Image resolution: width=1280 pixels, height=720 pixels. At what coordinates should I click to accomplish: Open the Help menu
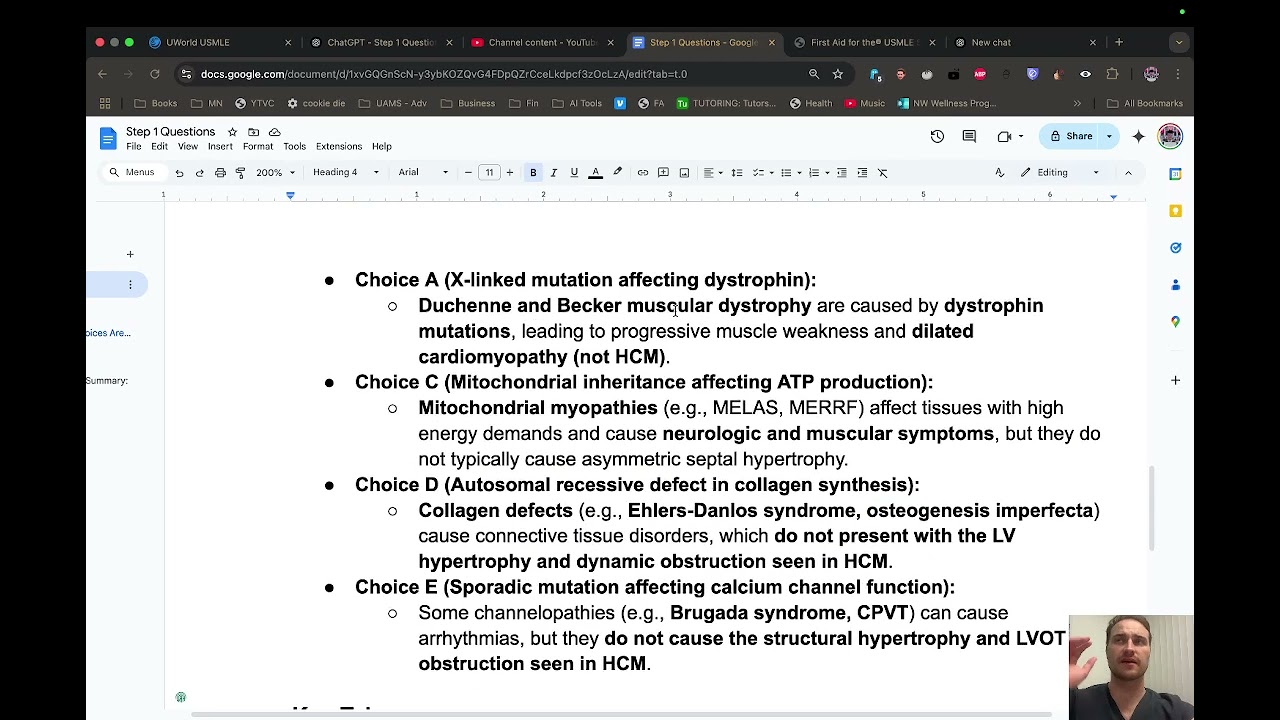(x=382, y=146)
